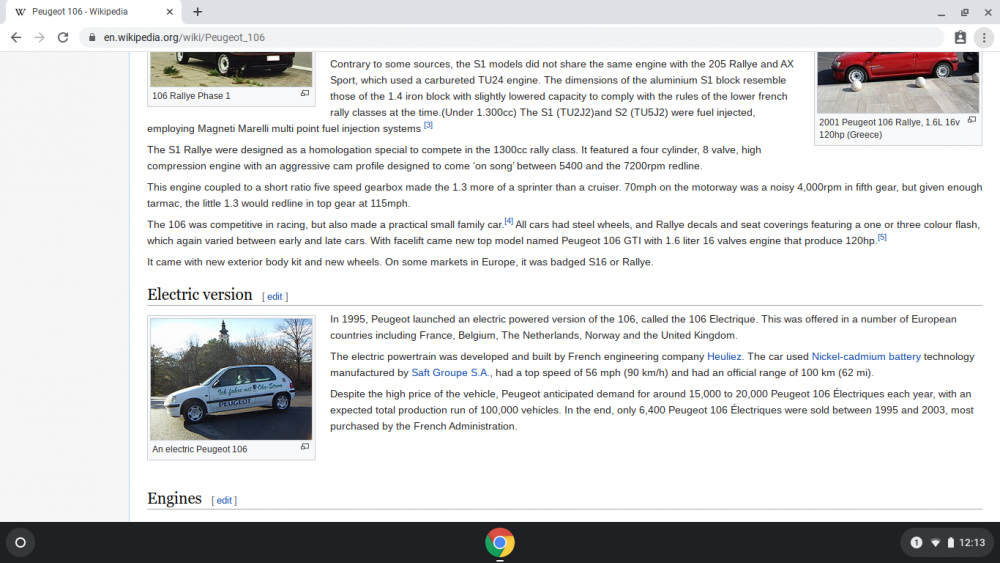1000x563 pixels.
Task: Close the Peugeot 106 Wikipedia tab
Action: click(x=170, y=11)
